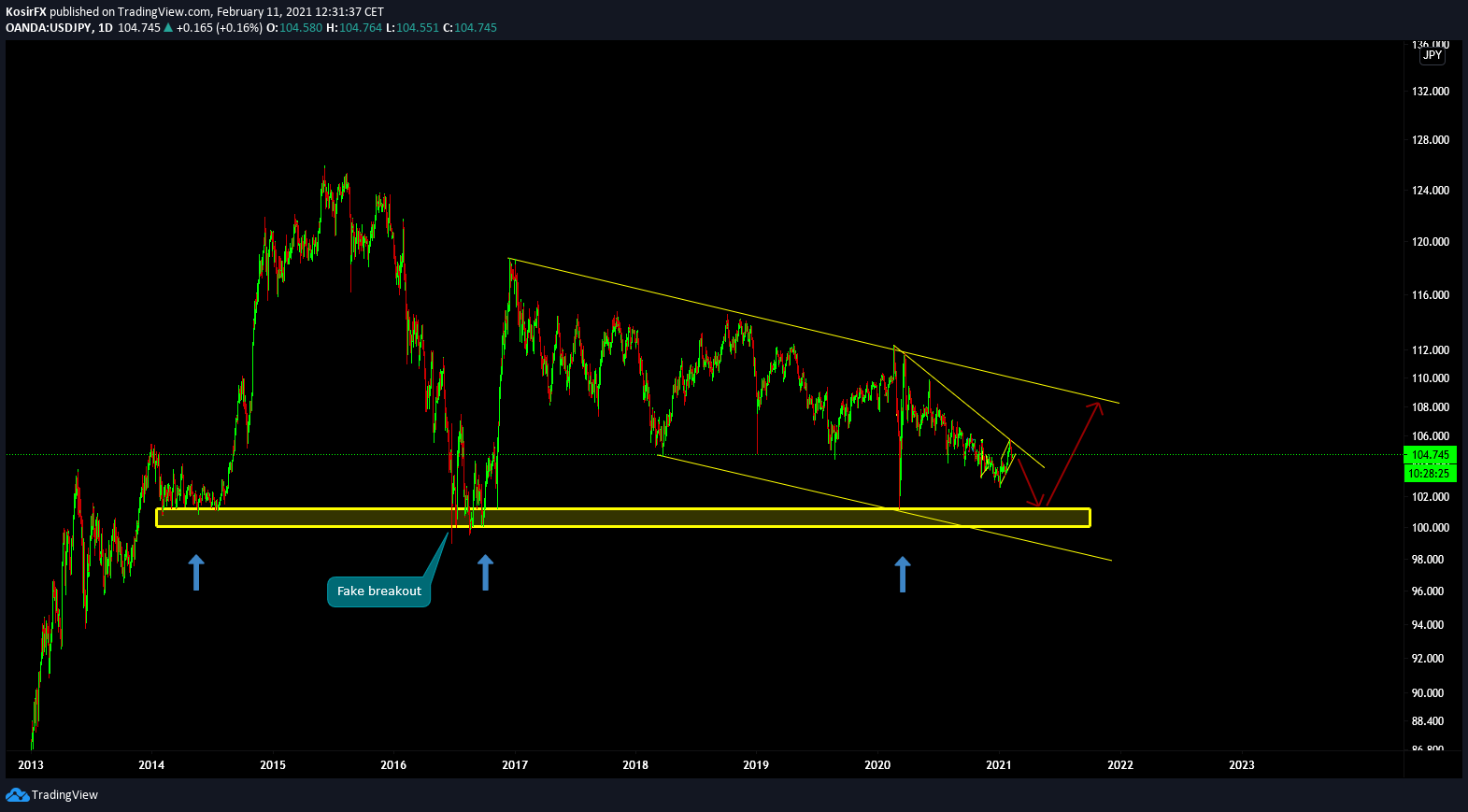Click the 104.745 current price label

pos(1431,455)
